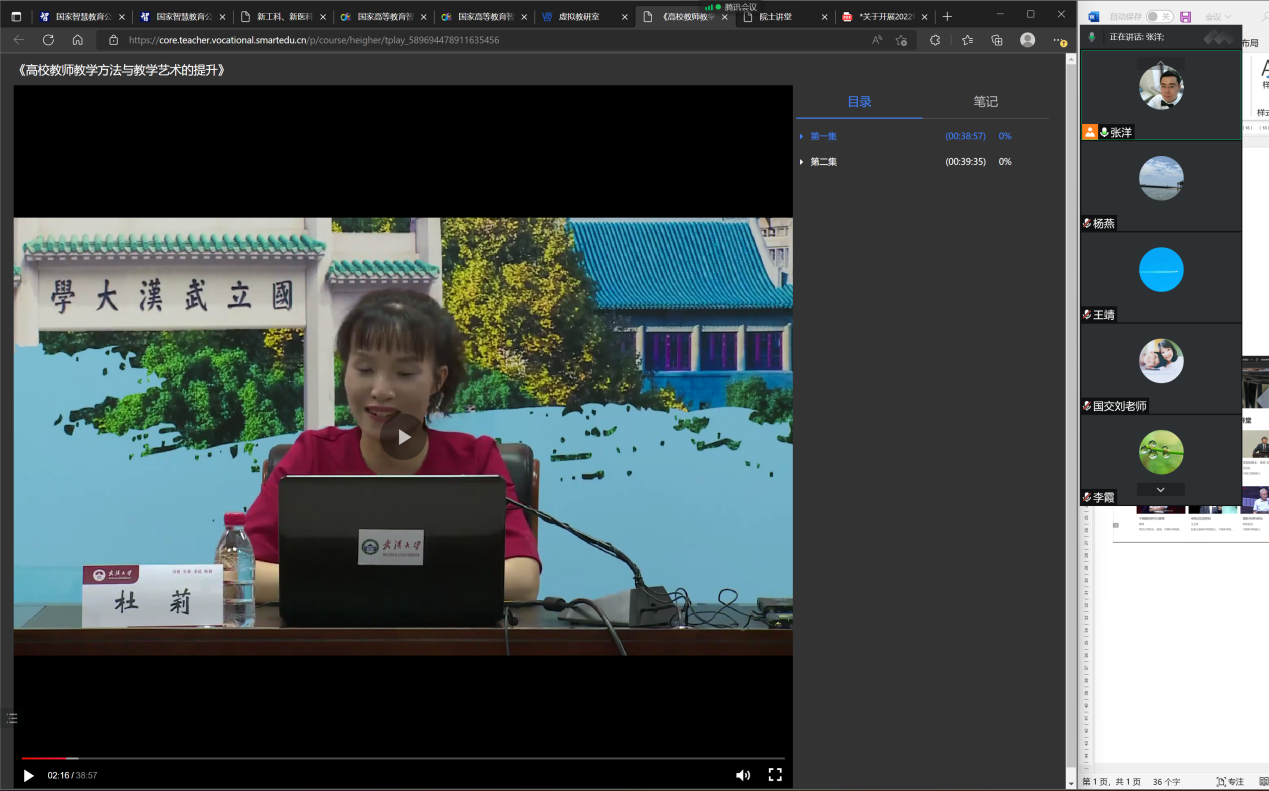Refresh the browser page
This screenshot has height=791, width=1269.
point(48,40)
